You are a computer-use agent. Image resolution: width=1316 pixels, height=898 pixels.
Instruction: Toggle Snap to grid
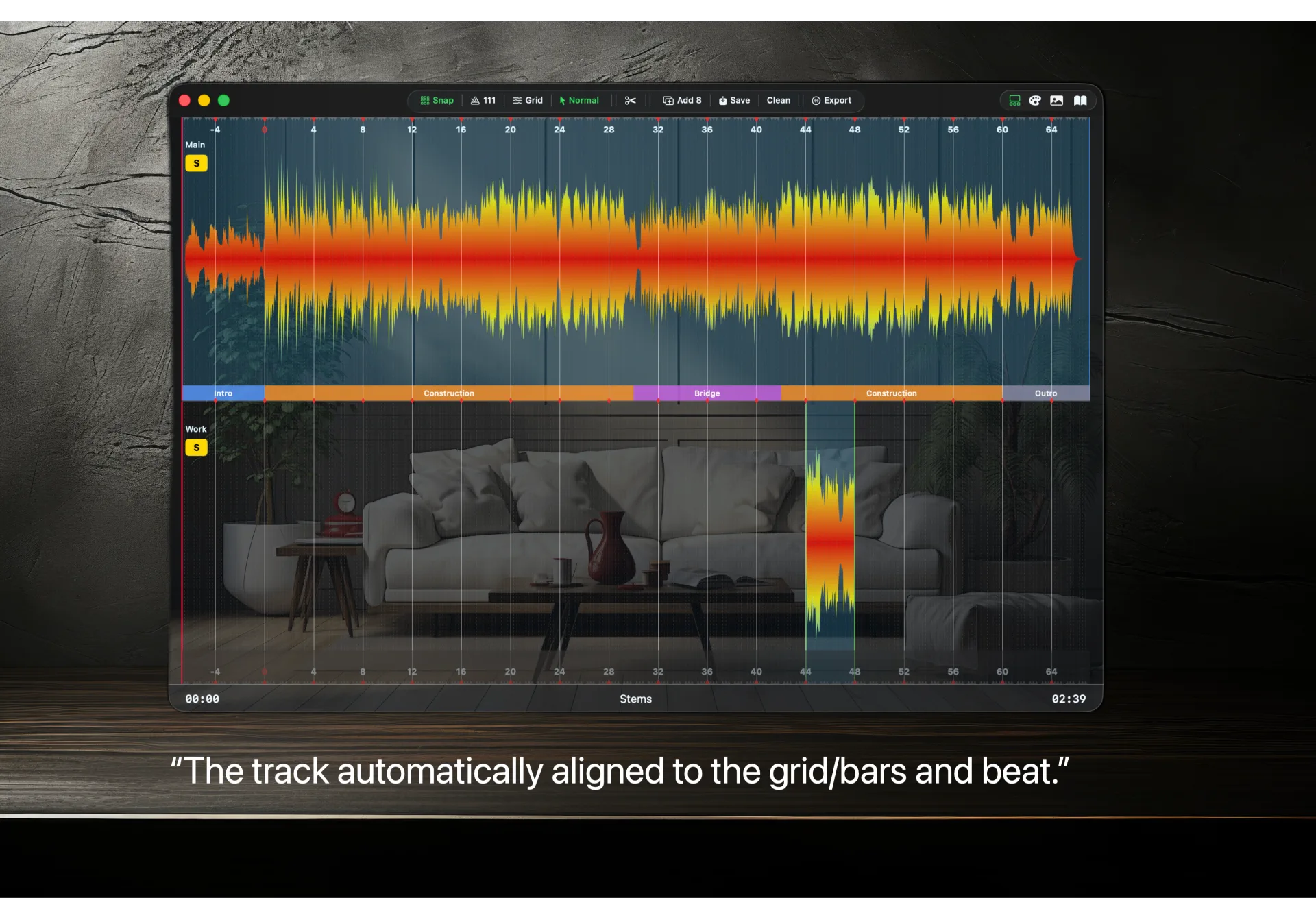click(437, 101)
